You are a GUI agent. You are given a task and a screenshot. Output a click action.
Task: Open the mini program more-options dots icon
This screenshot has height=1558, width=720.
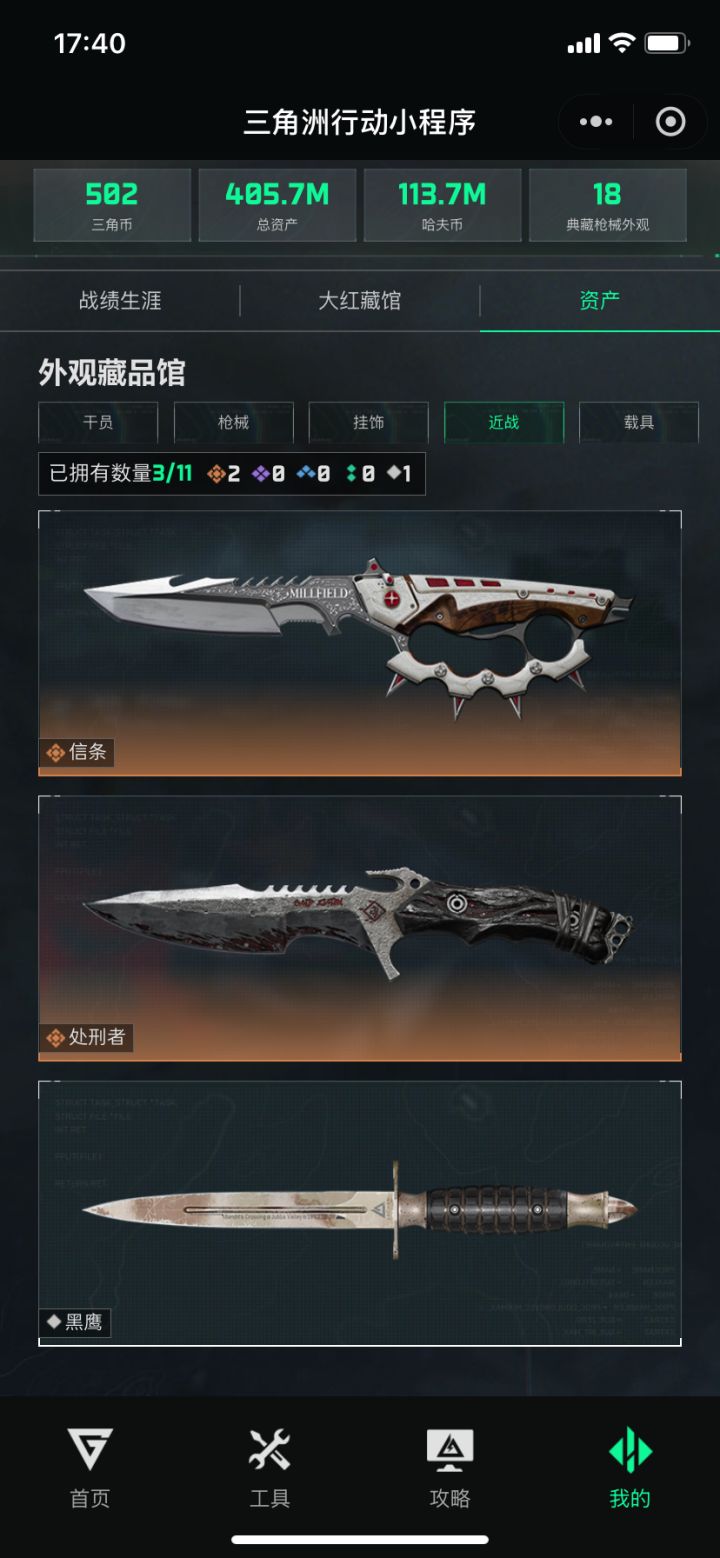pos(596,122)
